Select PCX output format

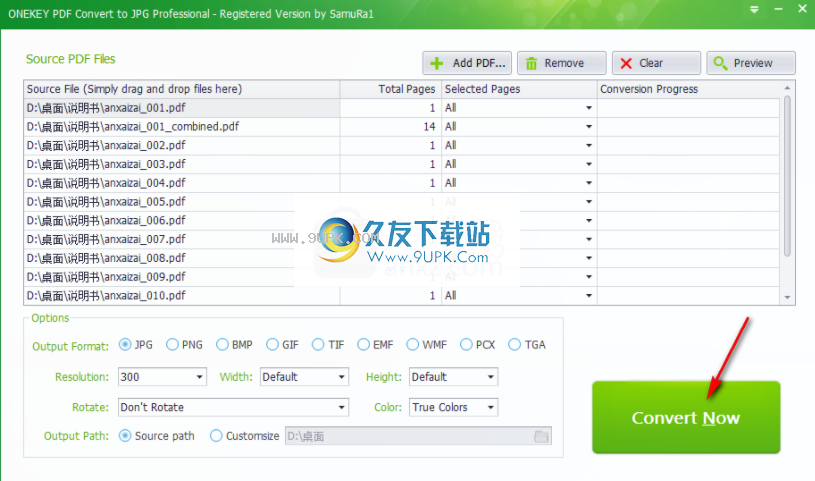pyautogui.click(x=478, y=345)
